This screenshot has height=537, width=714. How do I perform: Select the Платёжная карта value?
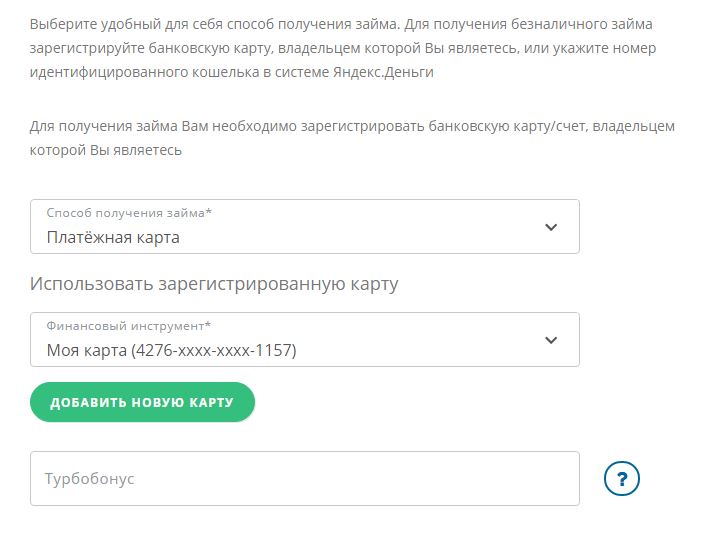point(113,237)
